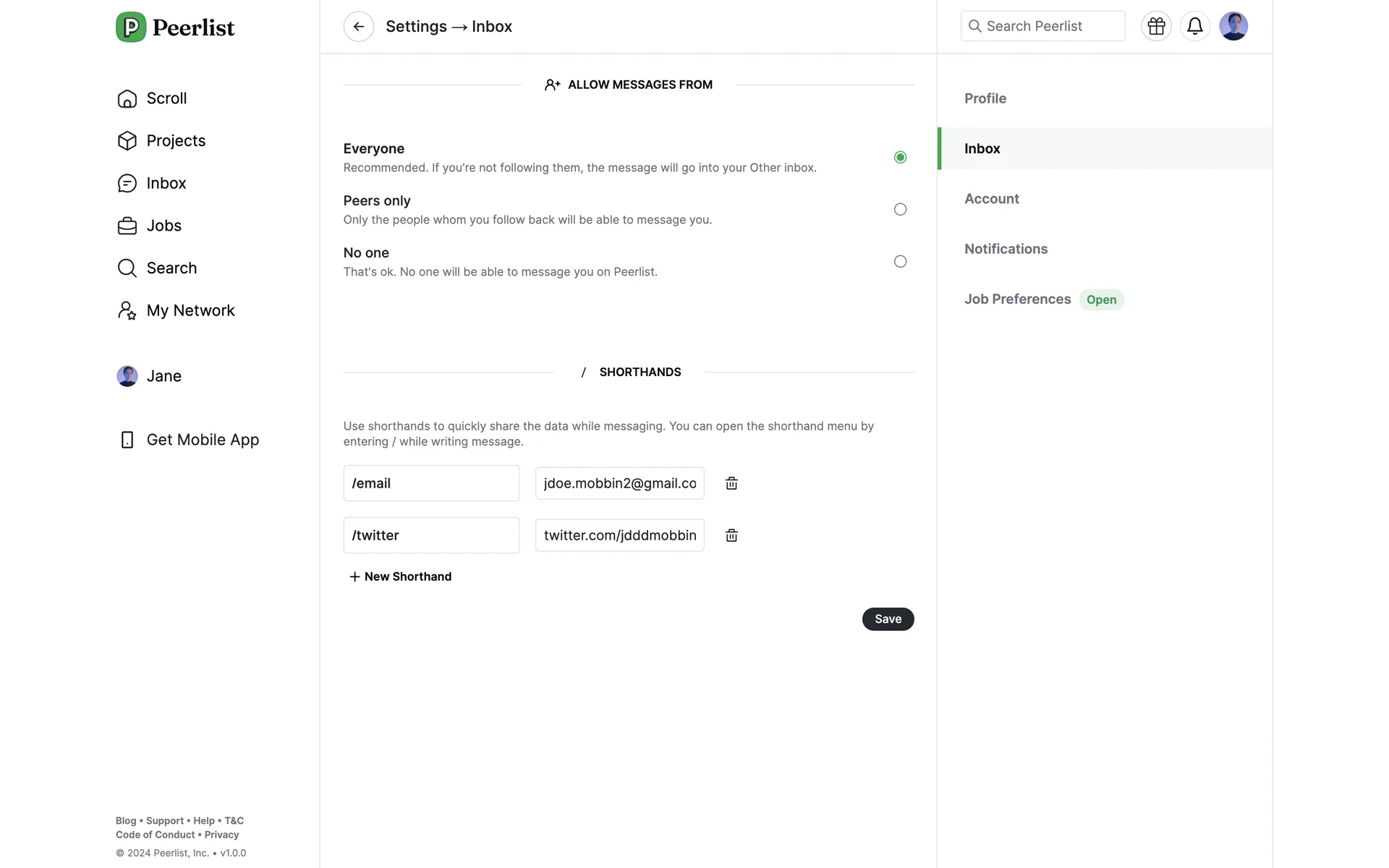1389x868 pixels.
Task: Click the back arrow next to Settings
Action: click(358, 27)
